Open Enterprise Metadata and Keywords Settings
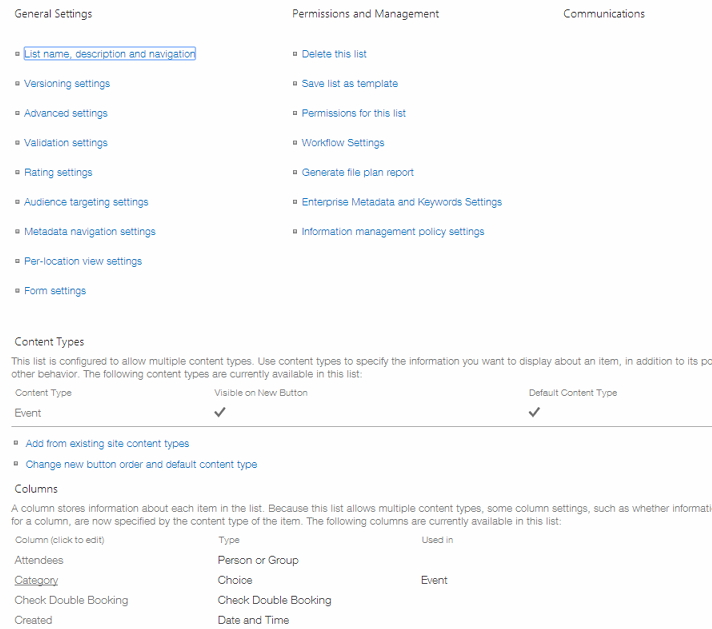 coord(402,202)
